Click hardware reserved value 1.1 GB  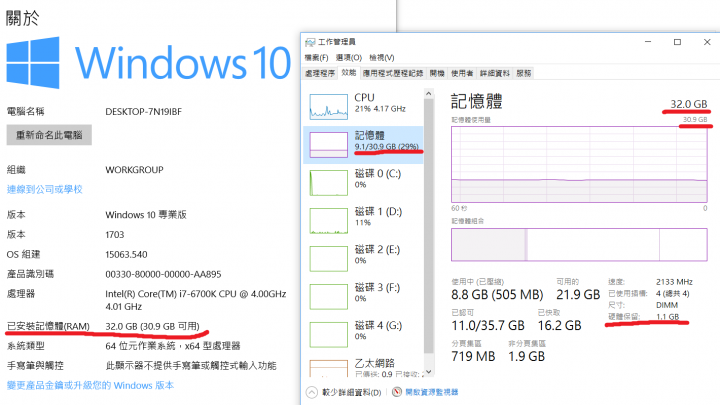[x=668, y=316]
